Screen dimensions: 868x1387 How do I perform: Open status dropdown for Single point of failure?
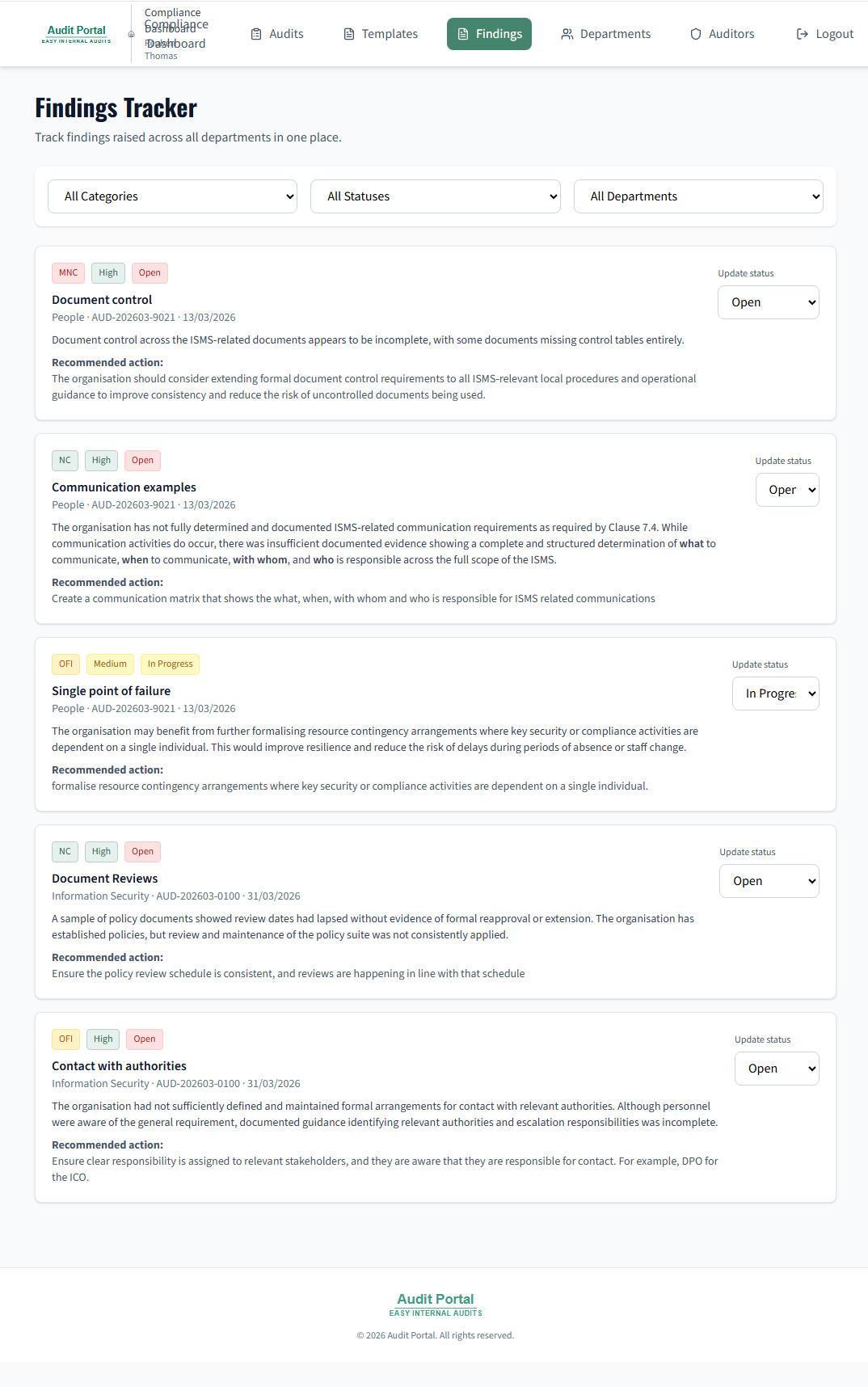[x=776, y=693]
